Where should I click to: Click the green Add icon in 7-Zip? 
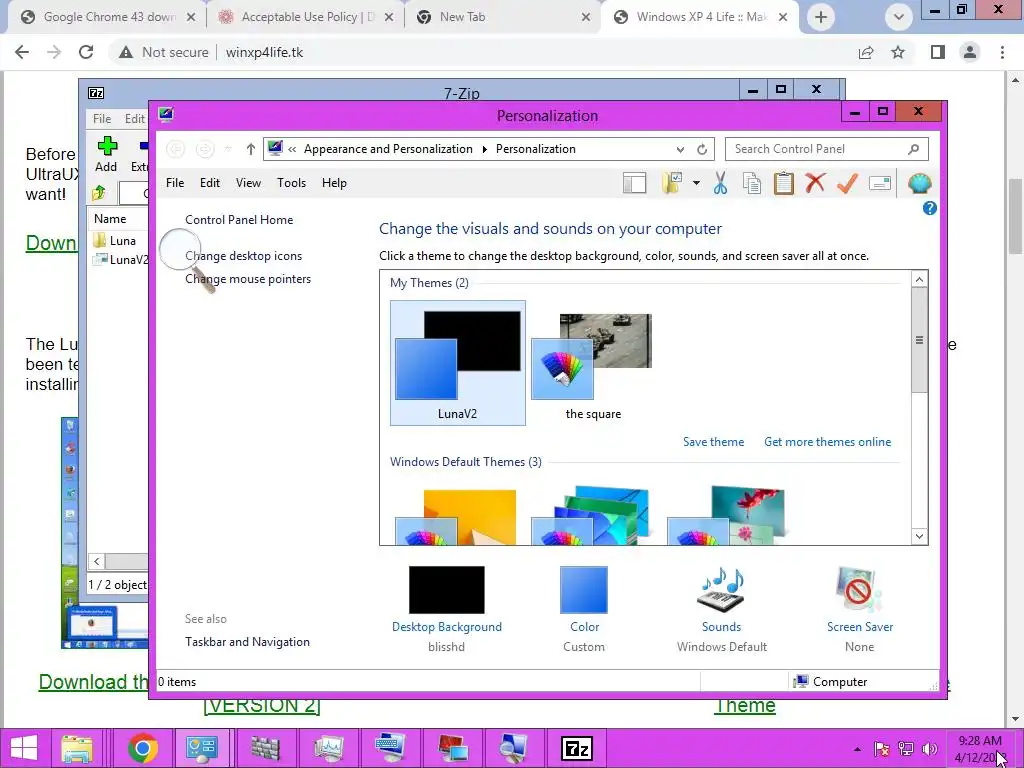pyautogui.click(x=107, y=146)
